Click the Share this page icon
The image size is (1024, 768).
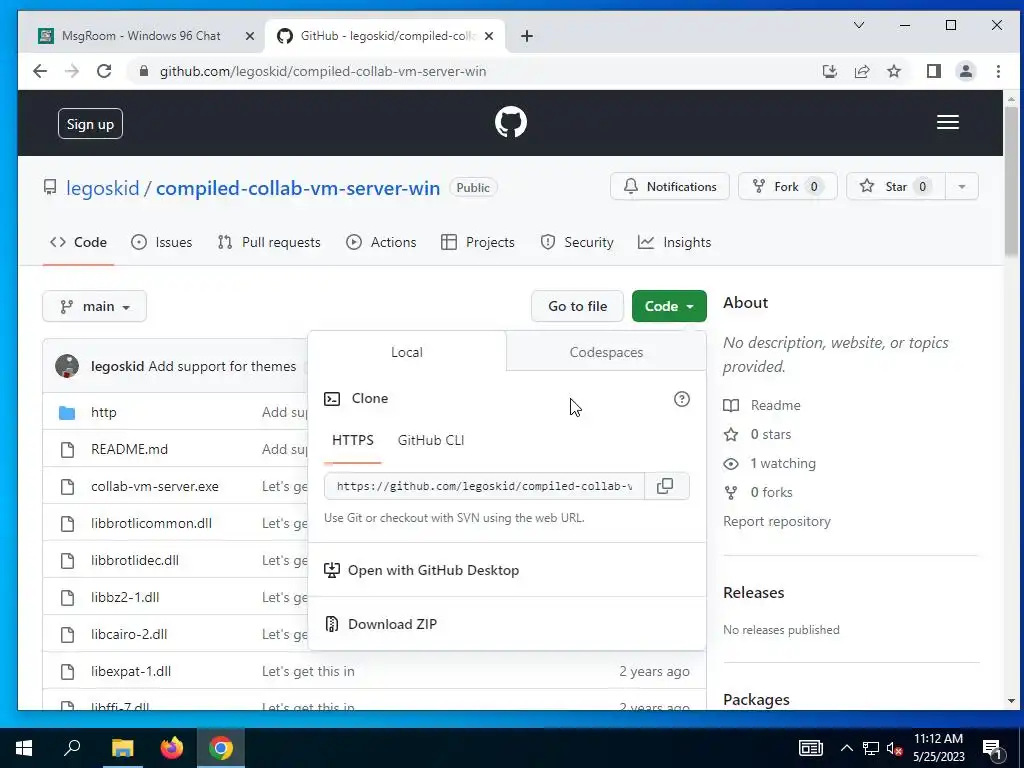tap(861, 71)
